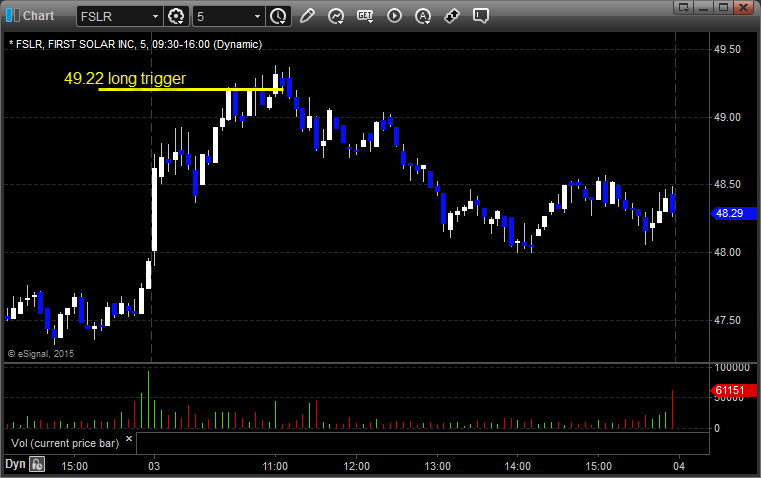
Task: Minimize the Chart window
Action: (x=704, y=7)
